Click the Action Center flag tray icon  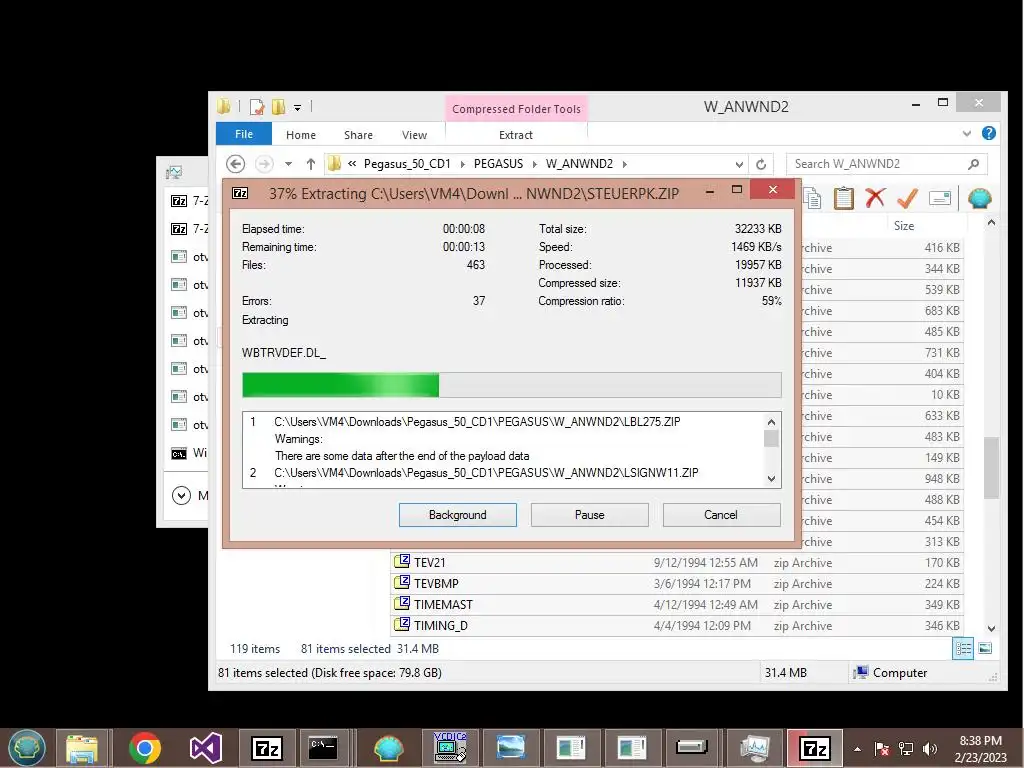(x=882, y=748)
